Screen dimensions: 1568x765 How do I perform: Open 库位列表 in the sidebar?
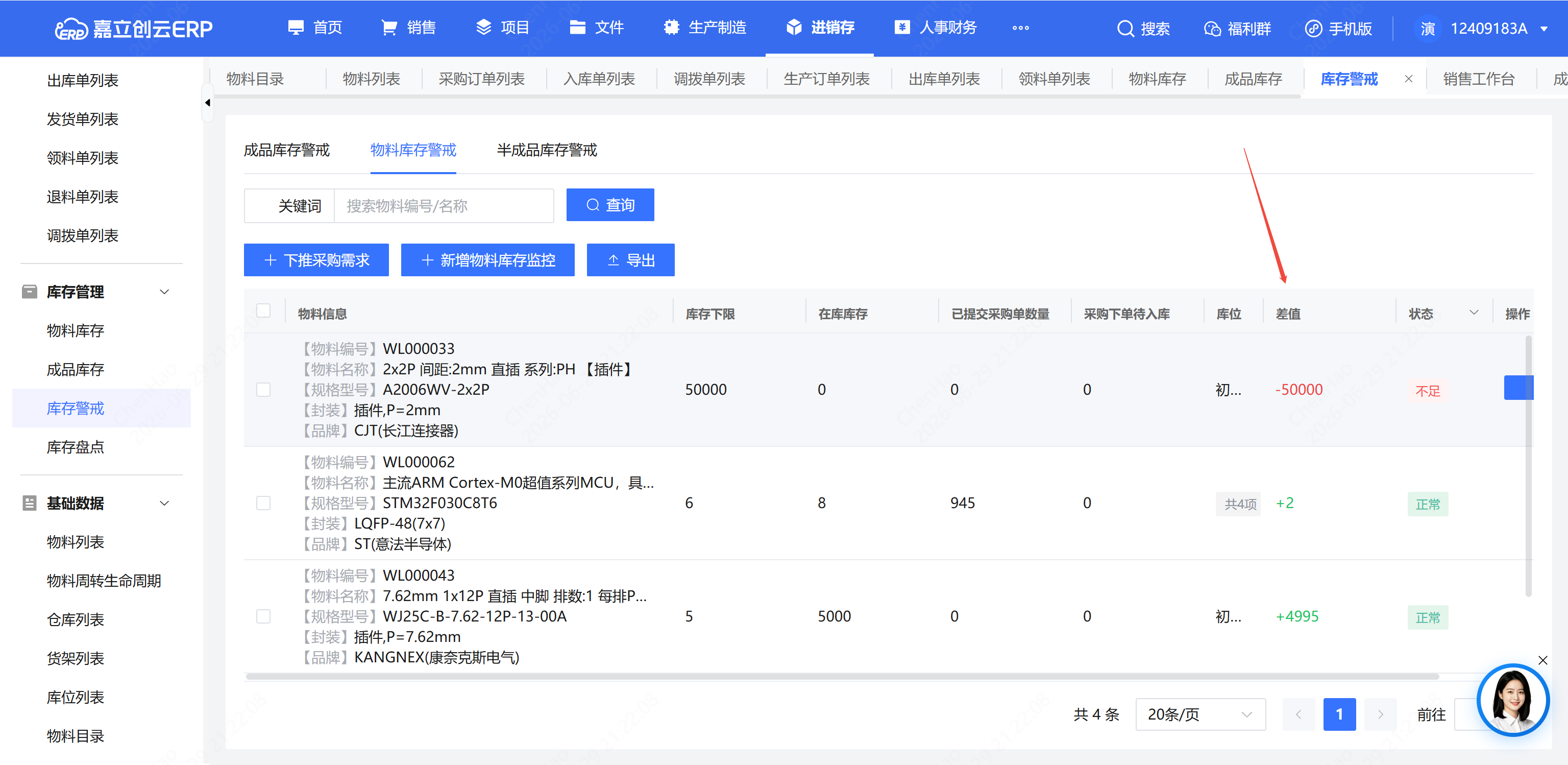(x=75, y=698)
